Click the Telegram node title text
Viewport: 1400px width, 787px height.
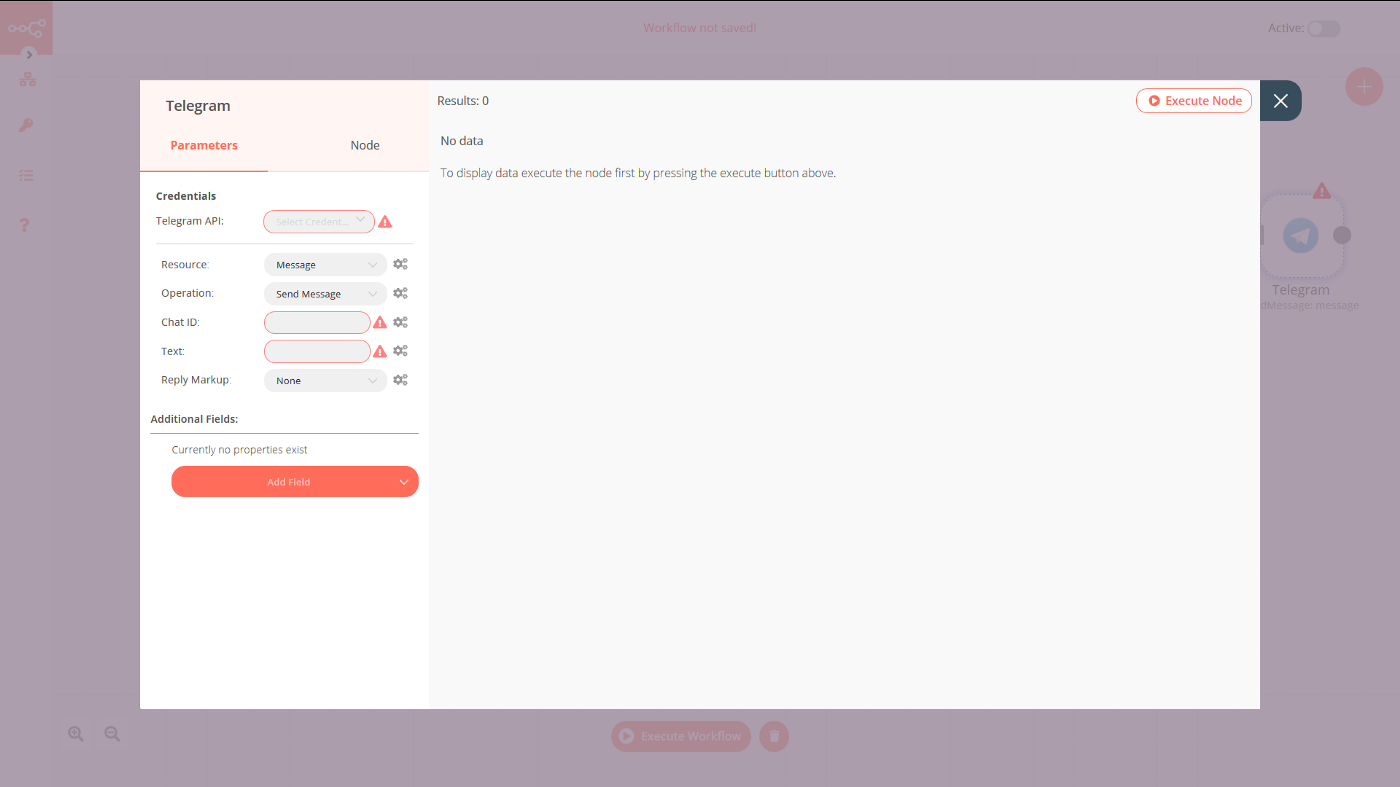pos(198,106)
